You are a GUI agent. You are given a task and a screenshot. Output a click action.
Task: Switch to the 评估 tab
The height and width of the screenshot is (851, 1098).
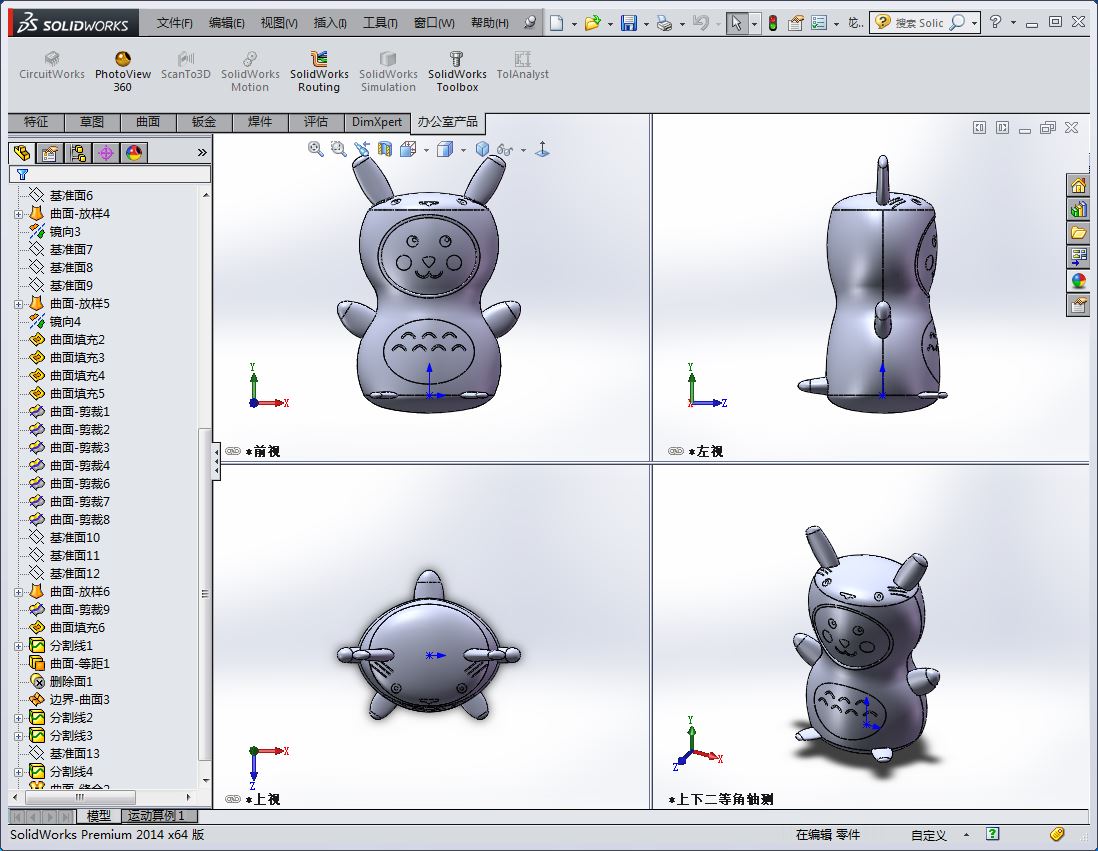[316, 122]
